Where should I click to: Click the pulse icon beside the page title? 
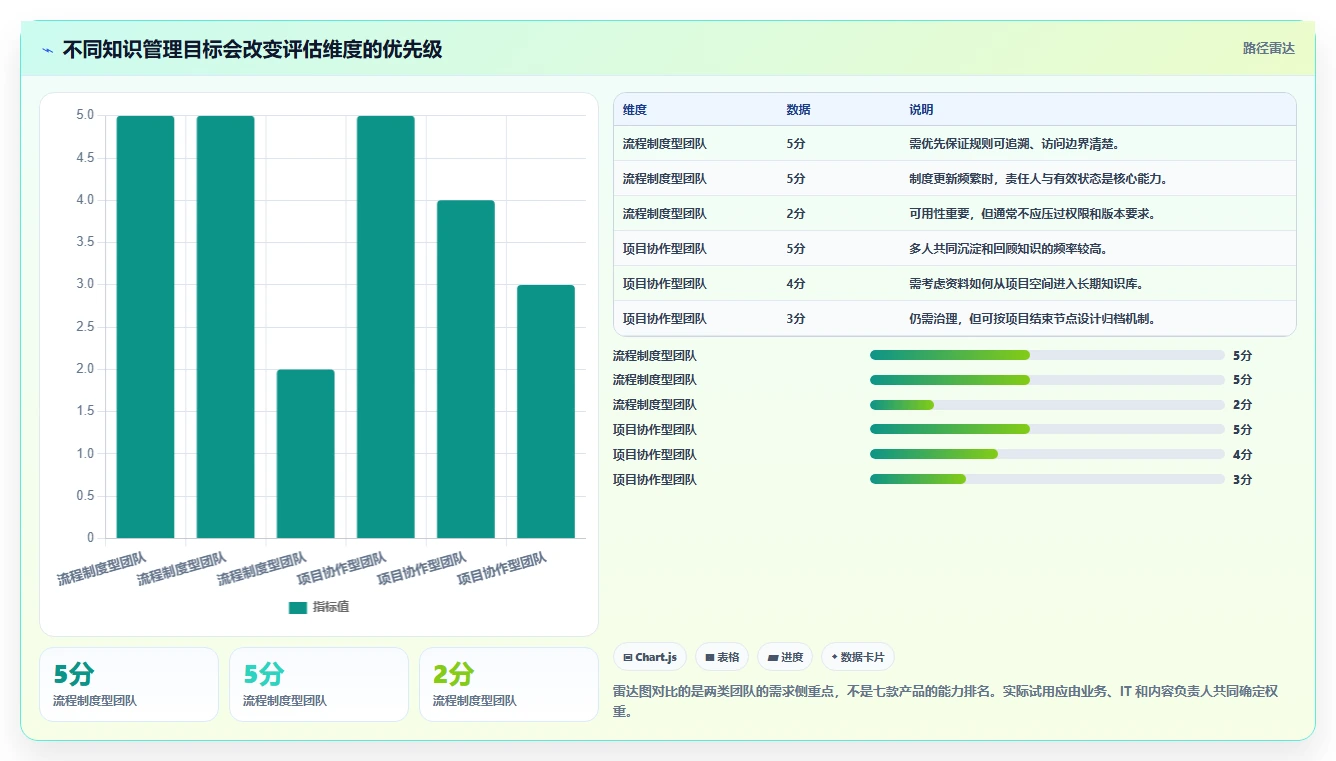click(47, 49)
